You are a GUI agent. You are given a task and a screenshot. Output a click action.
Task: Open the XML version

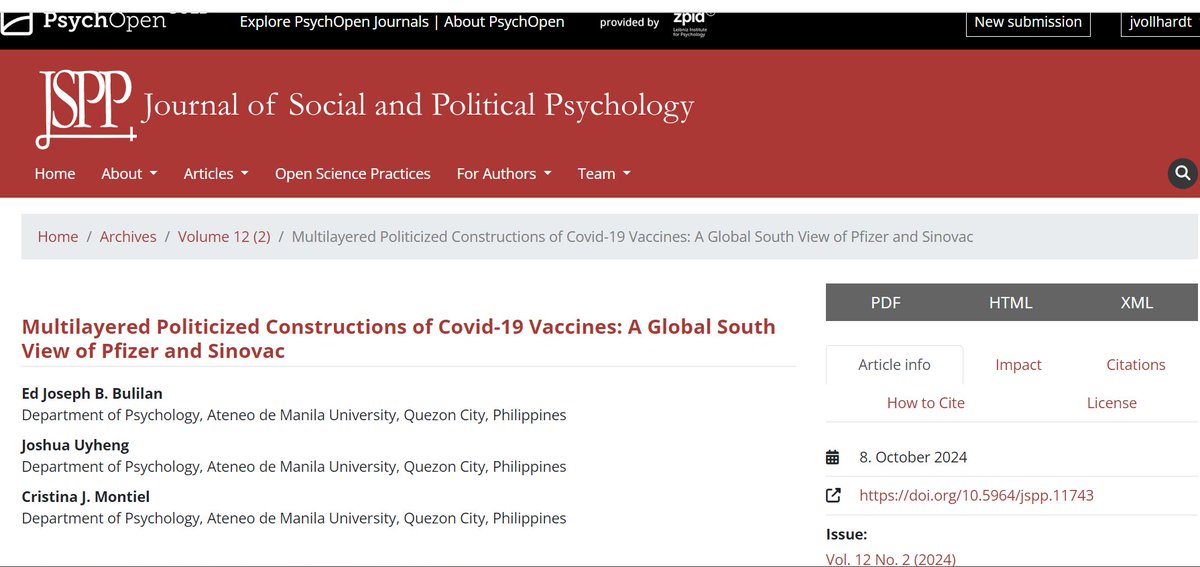pos(1137,302)
